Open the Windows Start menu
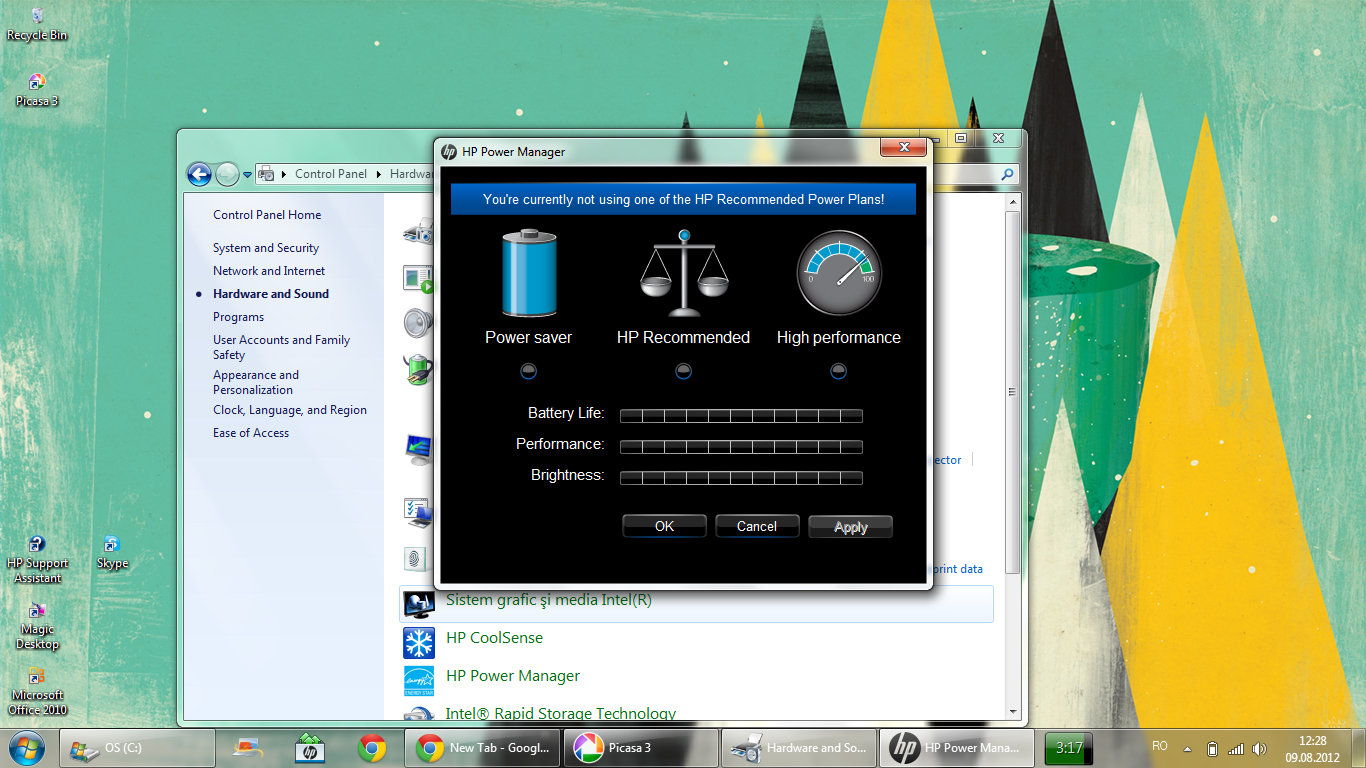The width and height of the screenshot is (1366, 768). (x=26, y=747)
